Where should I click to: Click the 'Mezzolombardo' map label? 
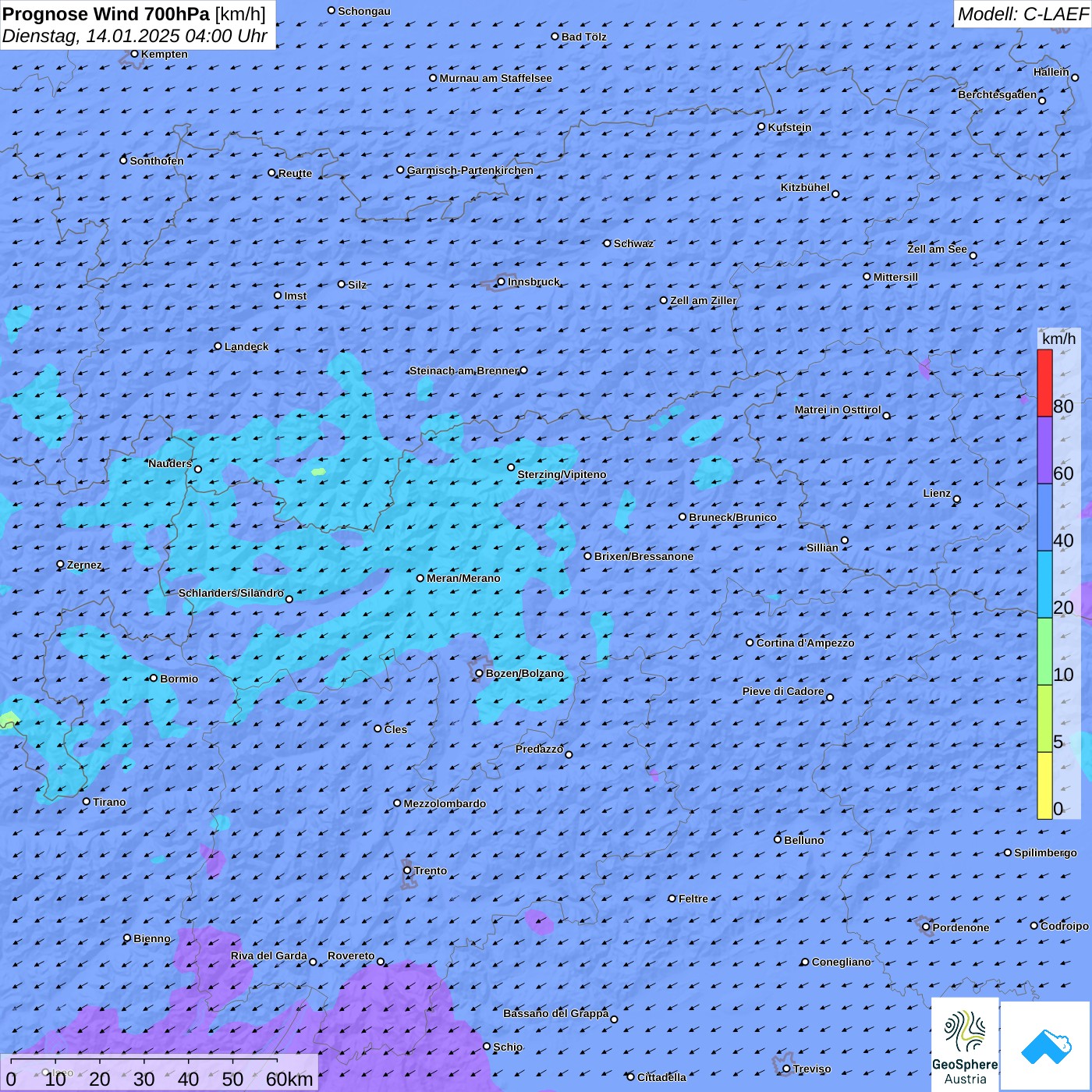(445, 803)
